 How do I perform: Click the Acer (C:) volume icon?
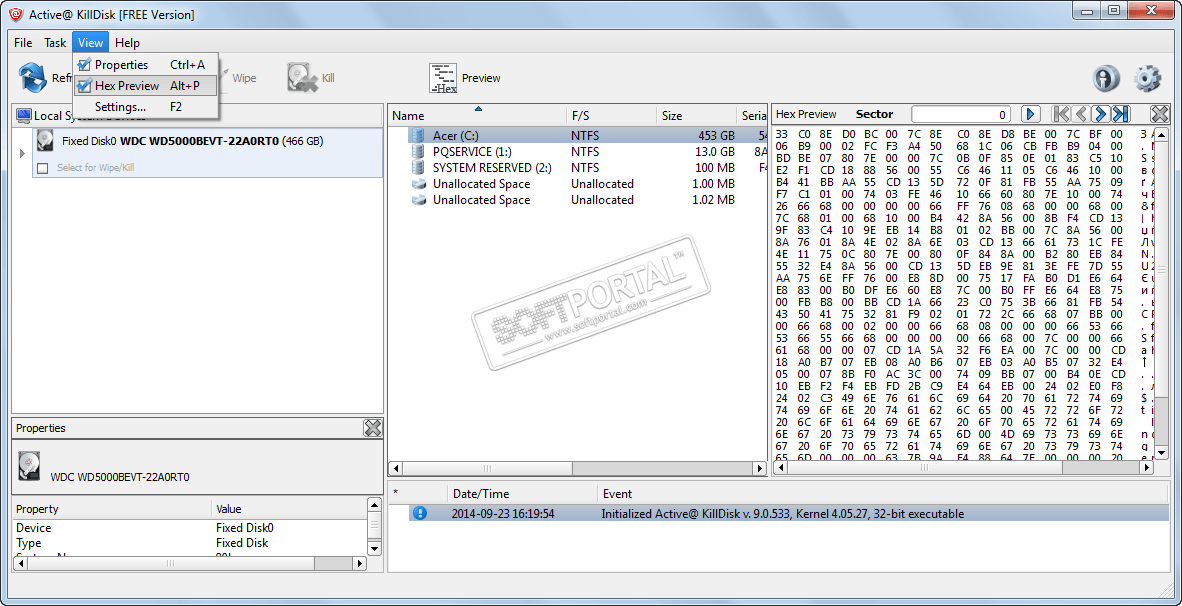(x=417, y=136)
